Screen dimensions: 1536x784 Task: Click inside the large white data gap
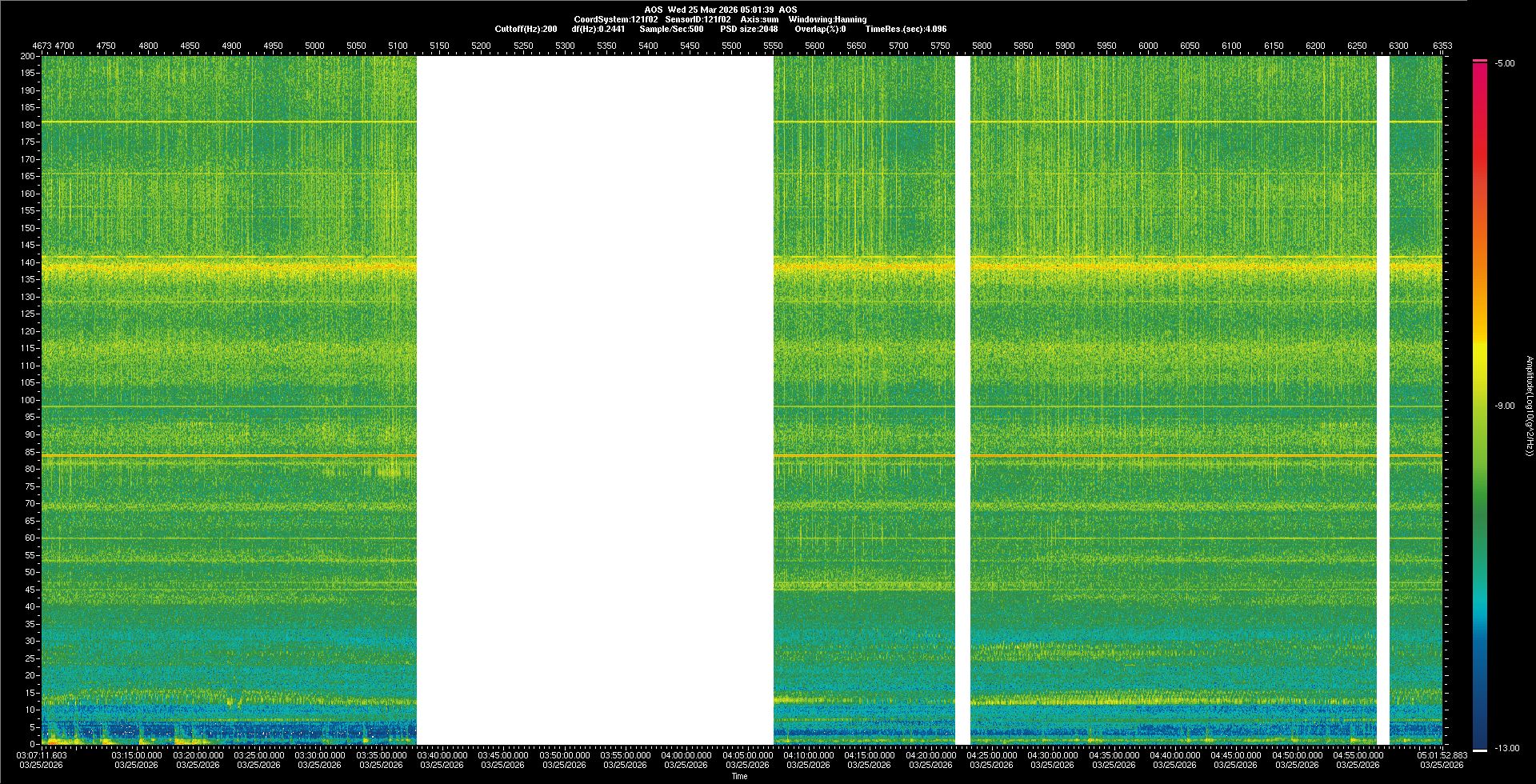click(594, 400)
